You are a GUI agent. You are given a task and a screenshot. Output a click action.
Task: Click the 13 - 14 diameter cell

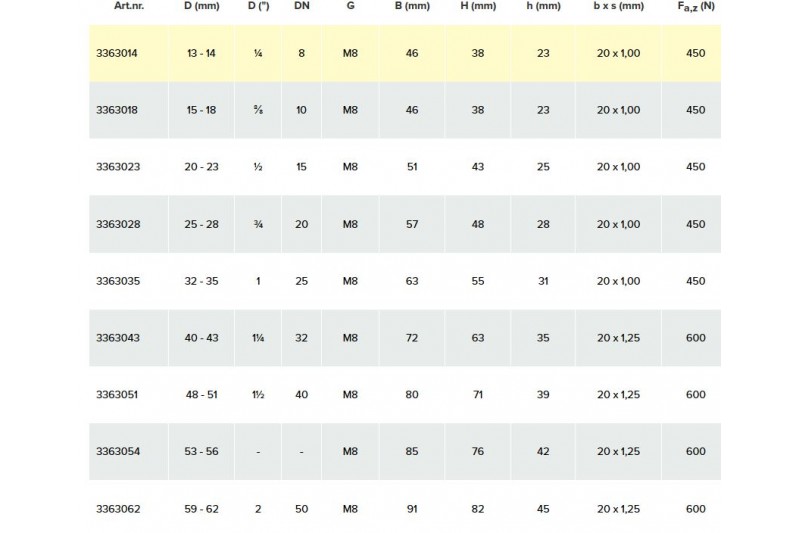click(202, 53)
